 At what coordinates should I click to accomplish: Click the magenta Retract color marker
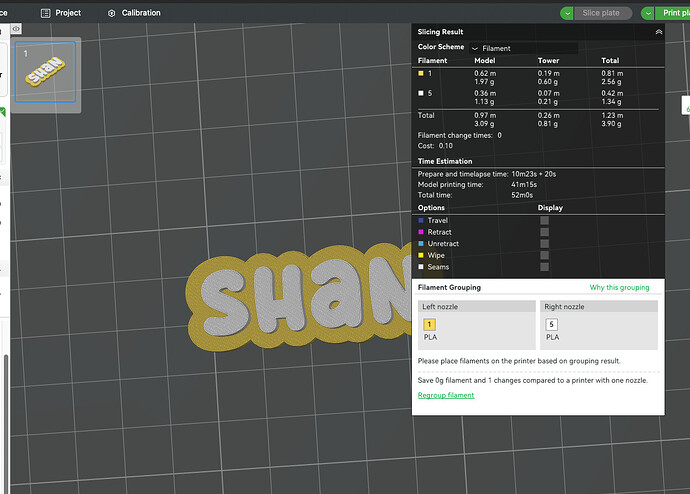coord(421,232)
